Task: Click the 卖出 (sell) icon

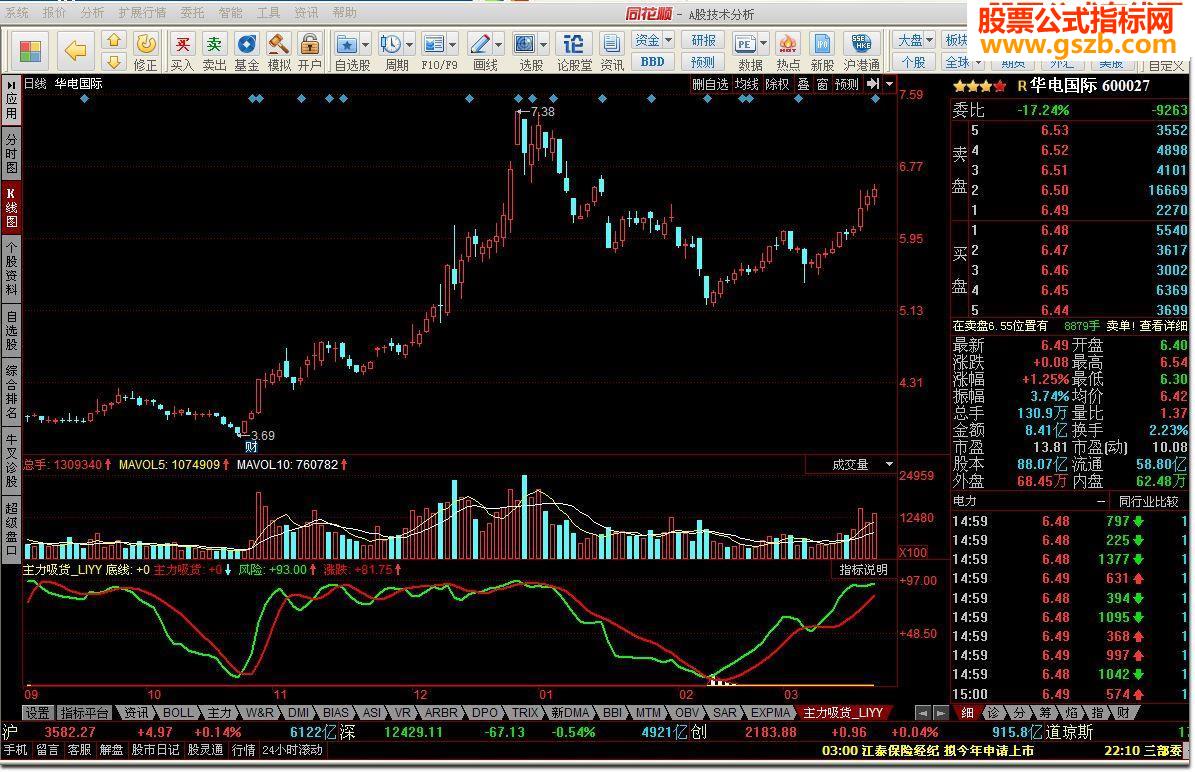Action: (214, 51)
